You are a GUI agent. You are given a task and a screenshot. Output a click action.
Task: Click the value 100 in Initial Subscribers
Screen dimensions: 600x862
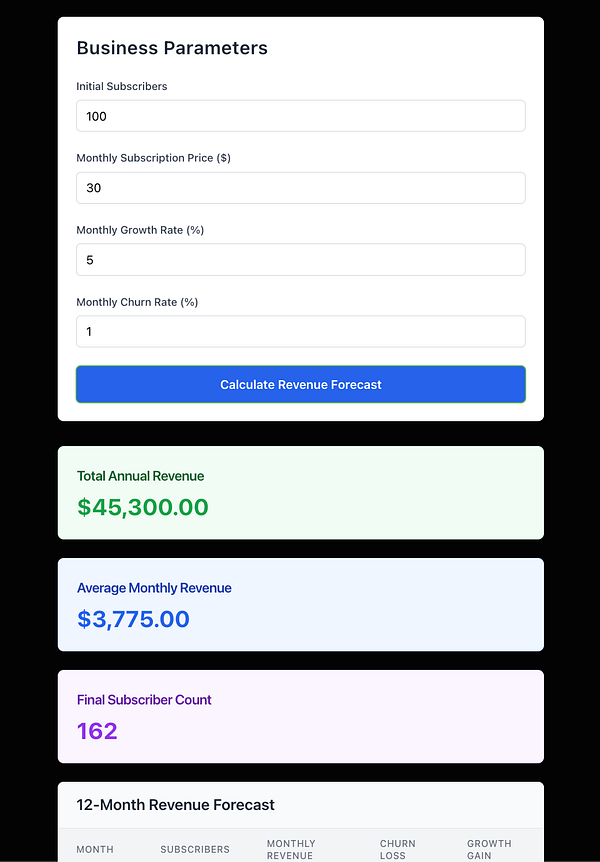pos(97,115)
